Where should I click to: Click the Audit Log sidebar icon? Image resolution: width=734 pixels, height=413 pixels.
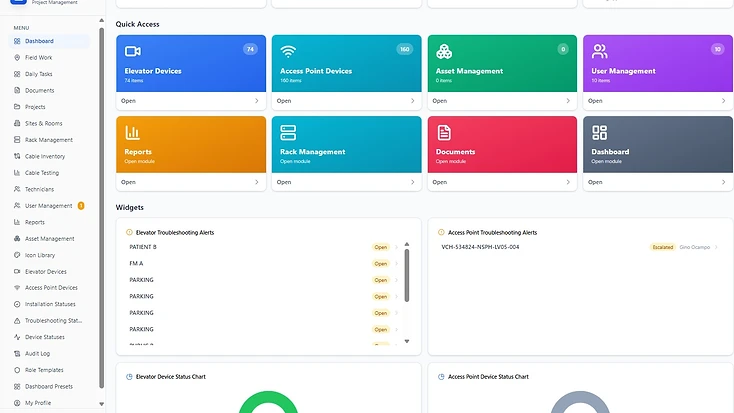pos(17,354)
